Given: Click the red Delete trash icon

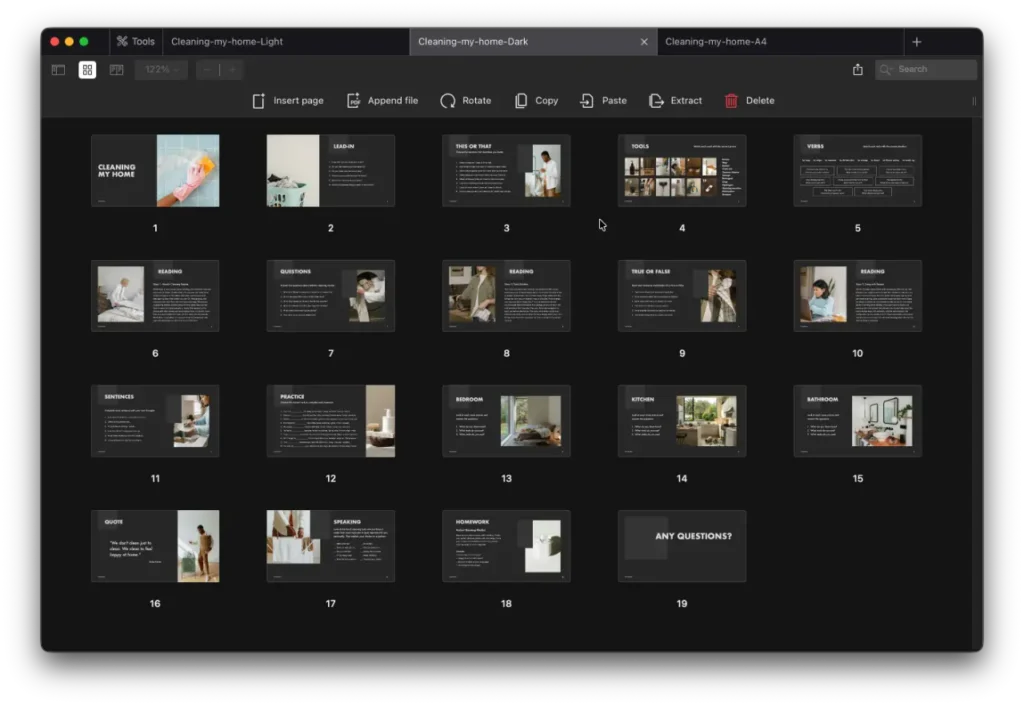Looking at the screenshot, I should coord(731,101).
